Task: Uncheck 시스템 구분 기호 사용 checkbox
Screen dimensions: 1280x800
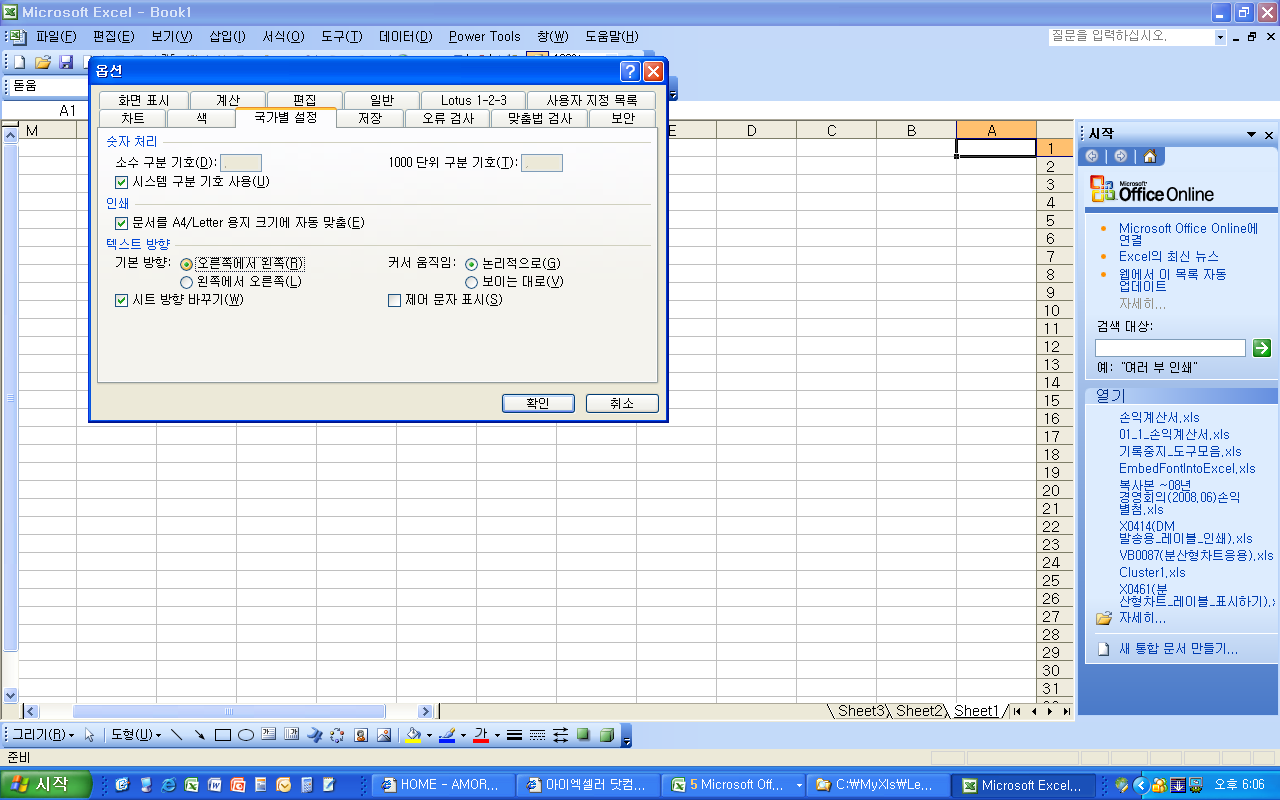Action: pos(122,182)
